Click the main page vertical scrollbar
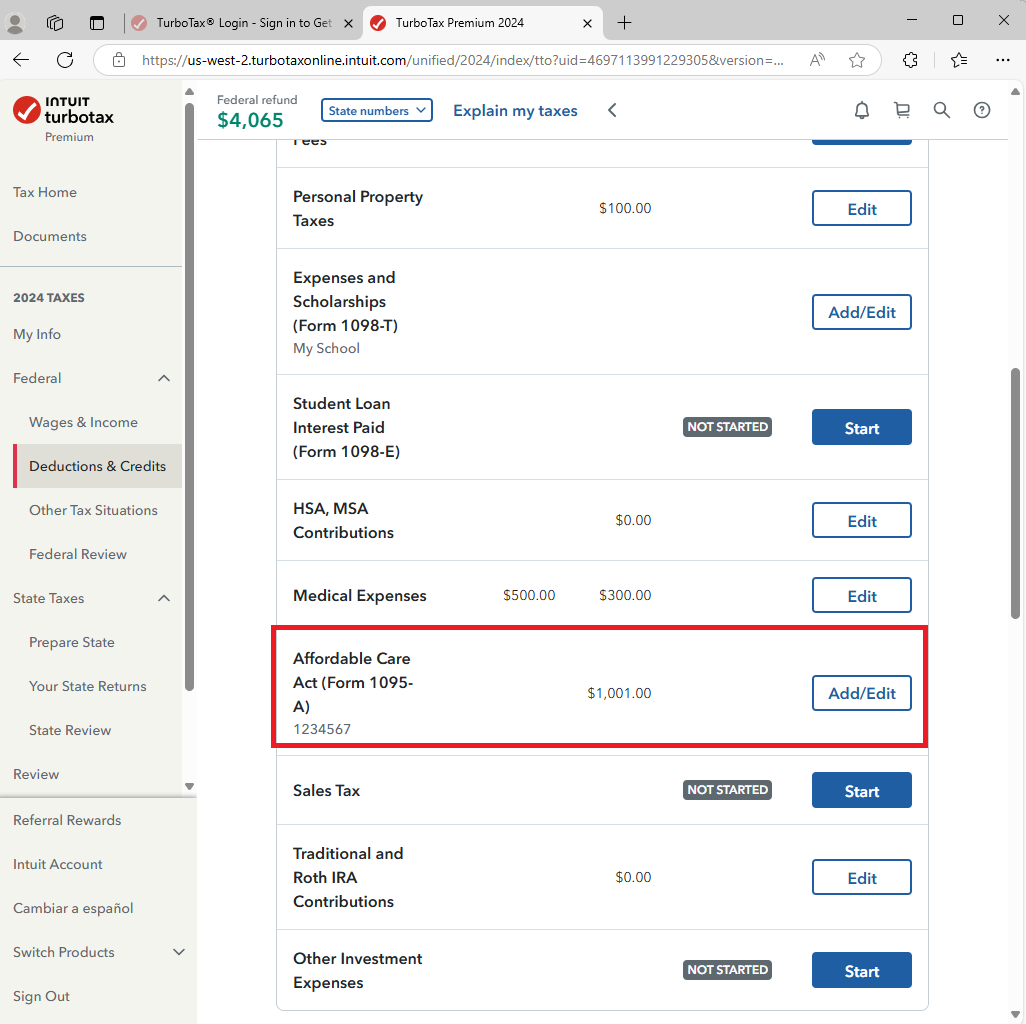Viewport: 1026px width, 1024px height. pyautogui.click(x=1015, y=494)
